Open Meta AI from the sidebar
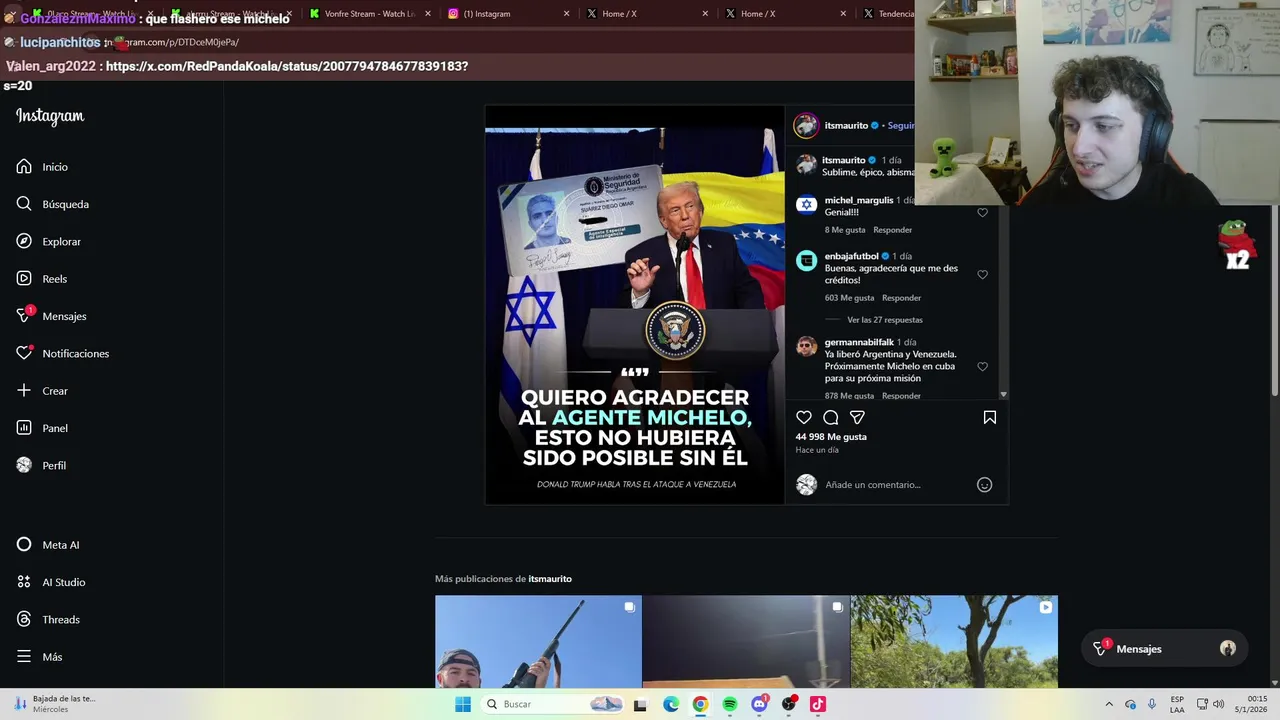 (x=48, y=545)
